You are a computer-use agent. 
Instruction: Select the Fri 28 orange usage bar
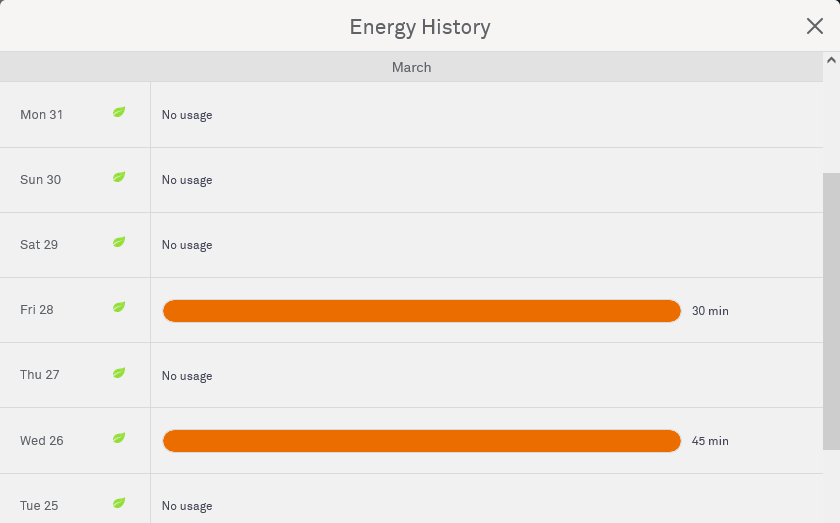point(421,311)
